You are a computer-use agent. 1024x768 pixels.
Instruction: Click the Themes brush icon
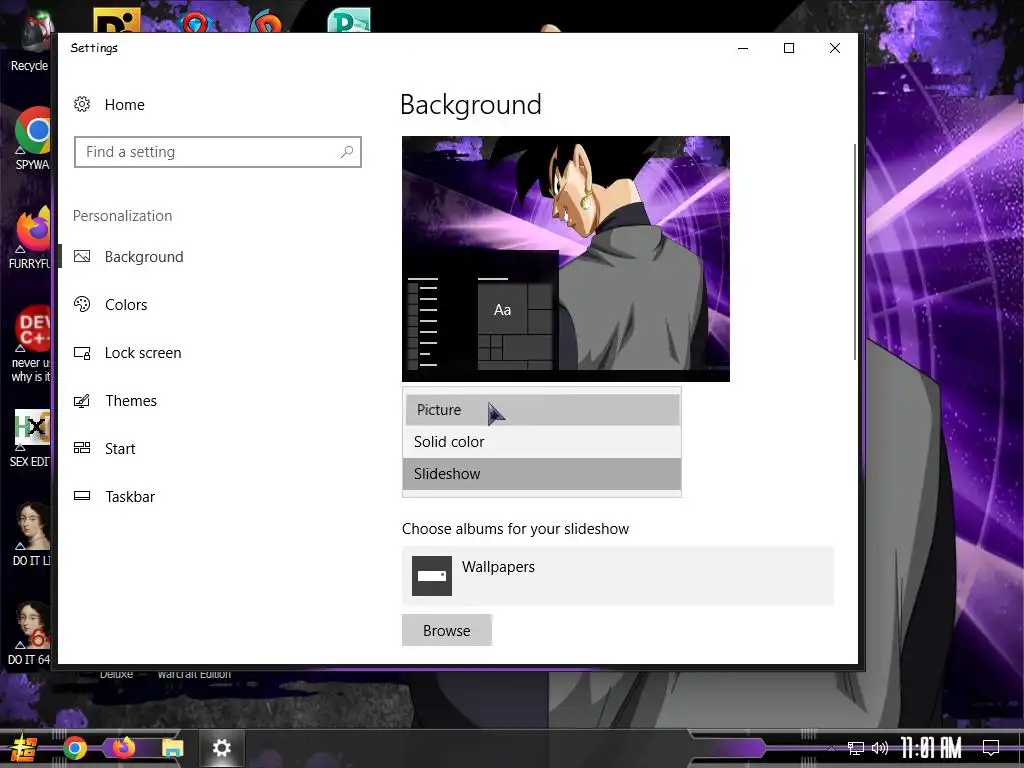click(x=82, y=401)
